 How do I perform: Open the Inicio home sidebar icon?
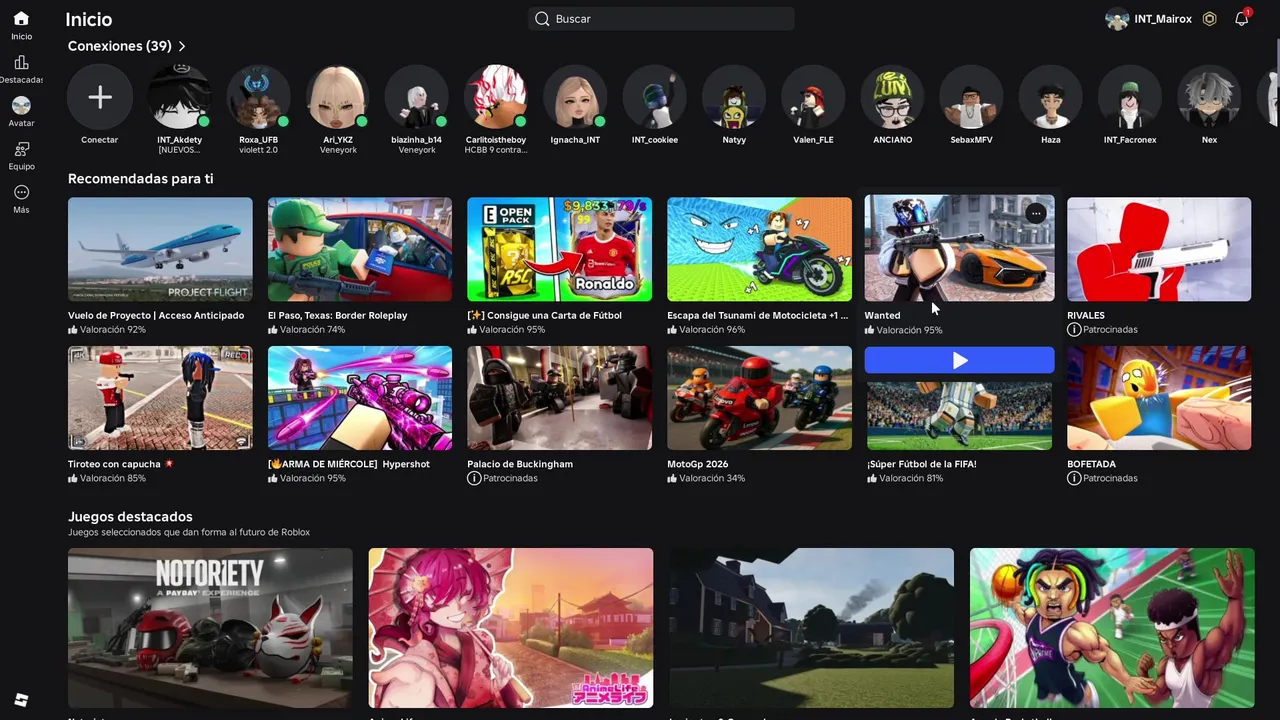point(21,19)
